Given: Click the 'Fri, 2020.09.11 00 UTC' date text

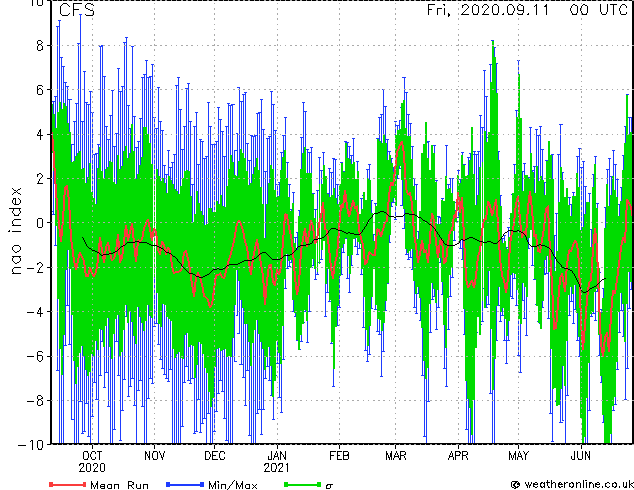Looking at the screenshot, I should coord(527,10).
